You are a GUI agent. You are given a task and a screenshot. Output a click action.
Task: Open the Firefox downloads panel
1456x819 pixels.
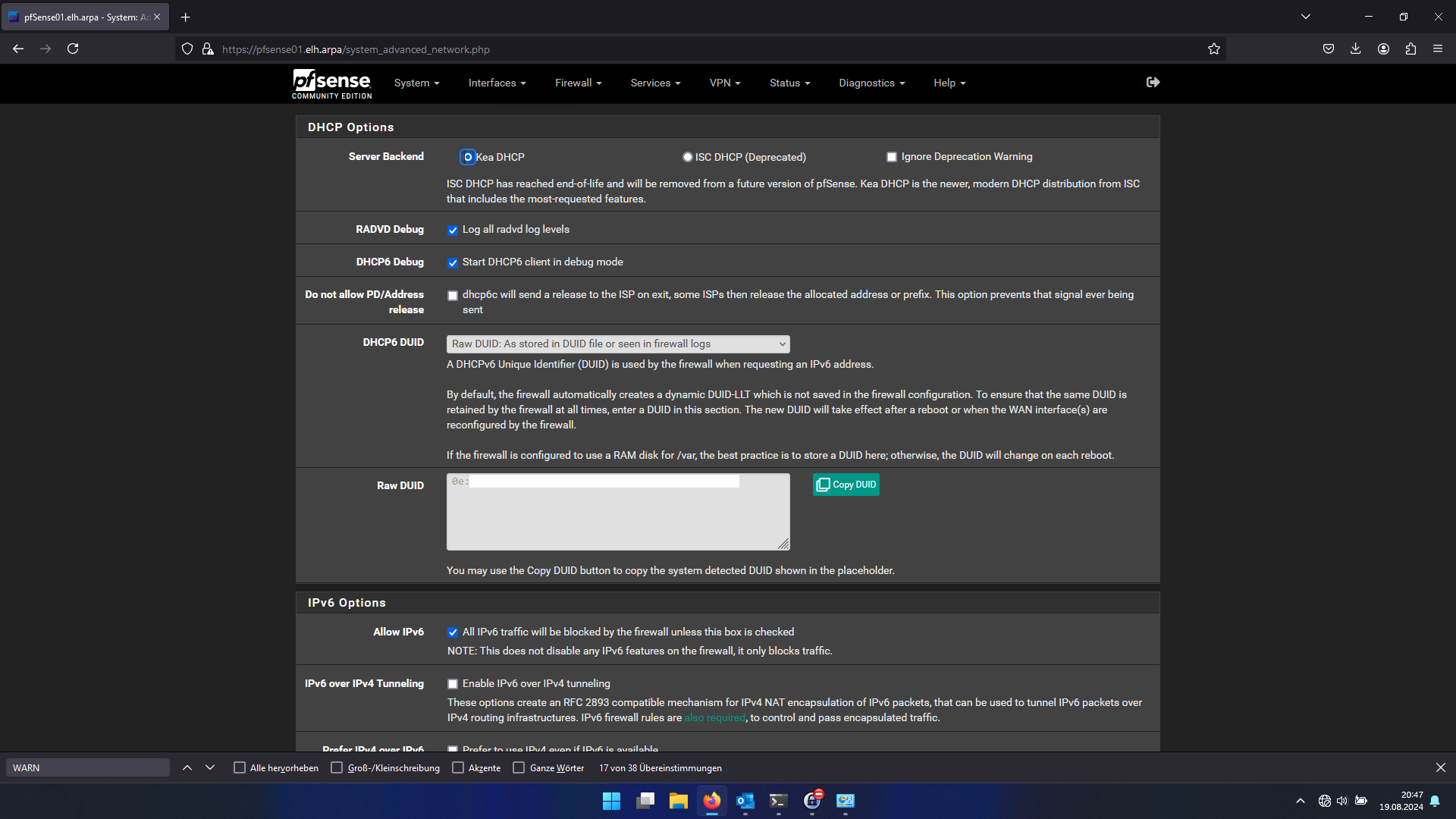[x=1356, y=49]
